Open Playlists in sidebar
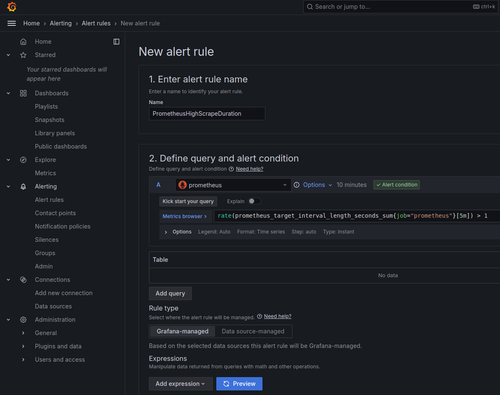500x395 pixels. tap(46, 107)
